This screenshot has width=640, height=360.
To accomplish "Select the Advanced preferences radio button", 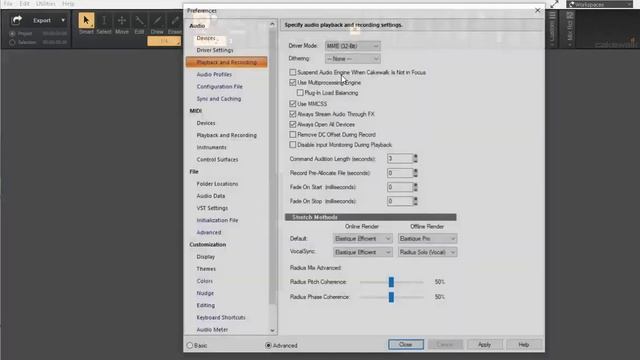I will (x=268, y=345).
